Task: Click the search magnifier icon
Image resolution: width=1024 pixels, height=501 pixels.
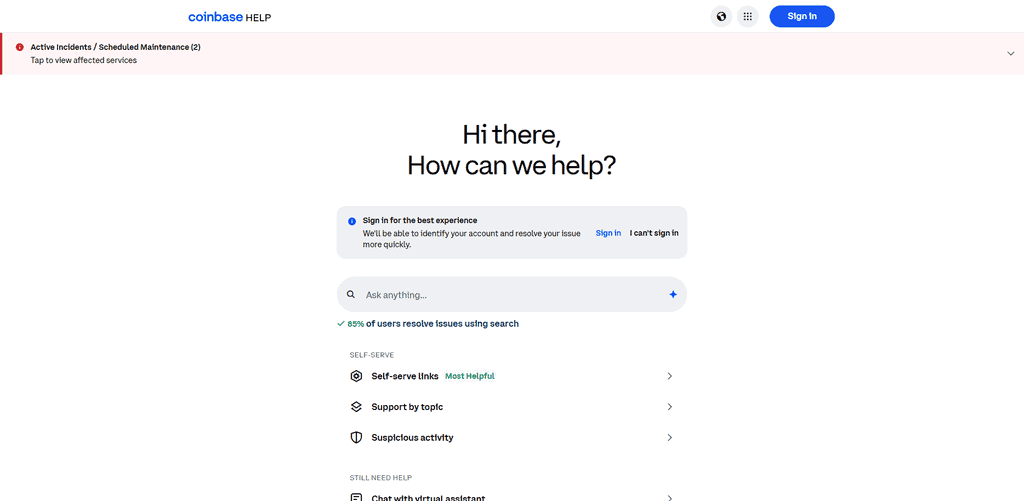Action: click(351, 295)
